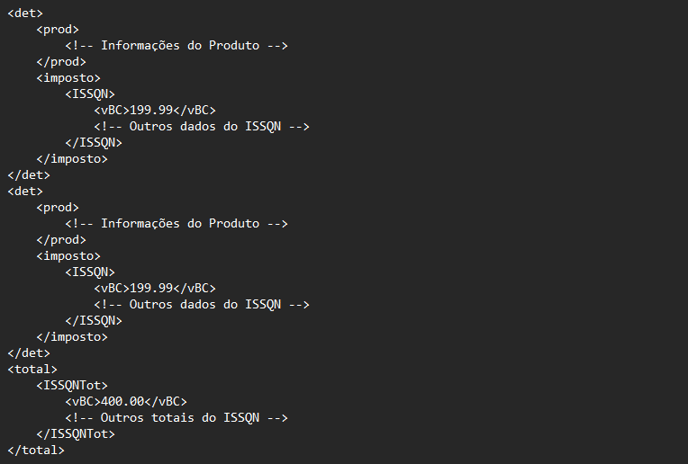Screen dimensions: 688x464
Task: Click the second opening ISSQN tag
Action: (x=90, y=272)
